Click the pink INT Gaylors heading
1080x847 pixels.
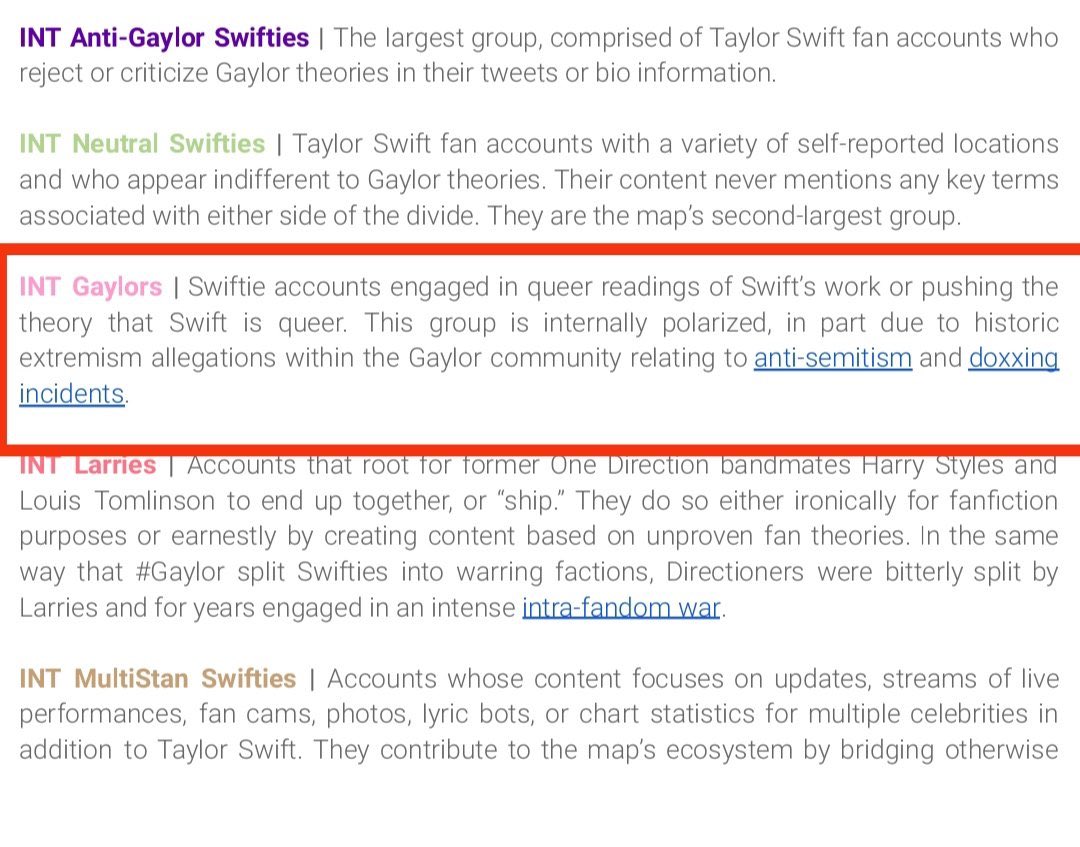pyautogui.click(x=90, y=286)
